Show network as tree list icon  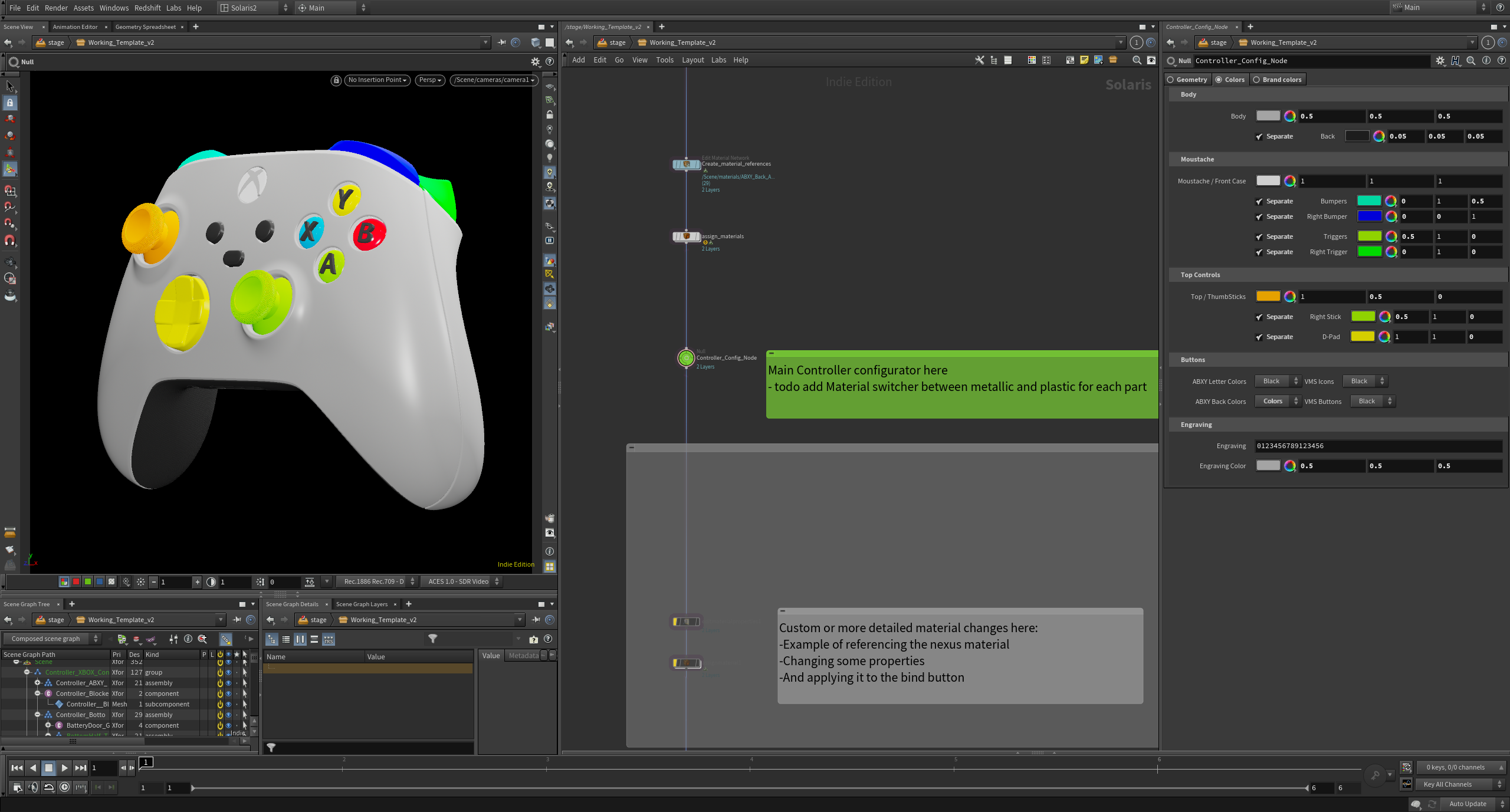[994, 60]
